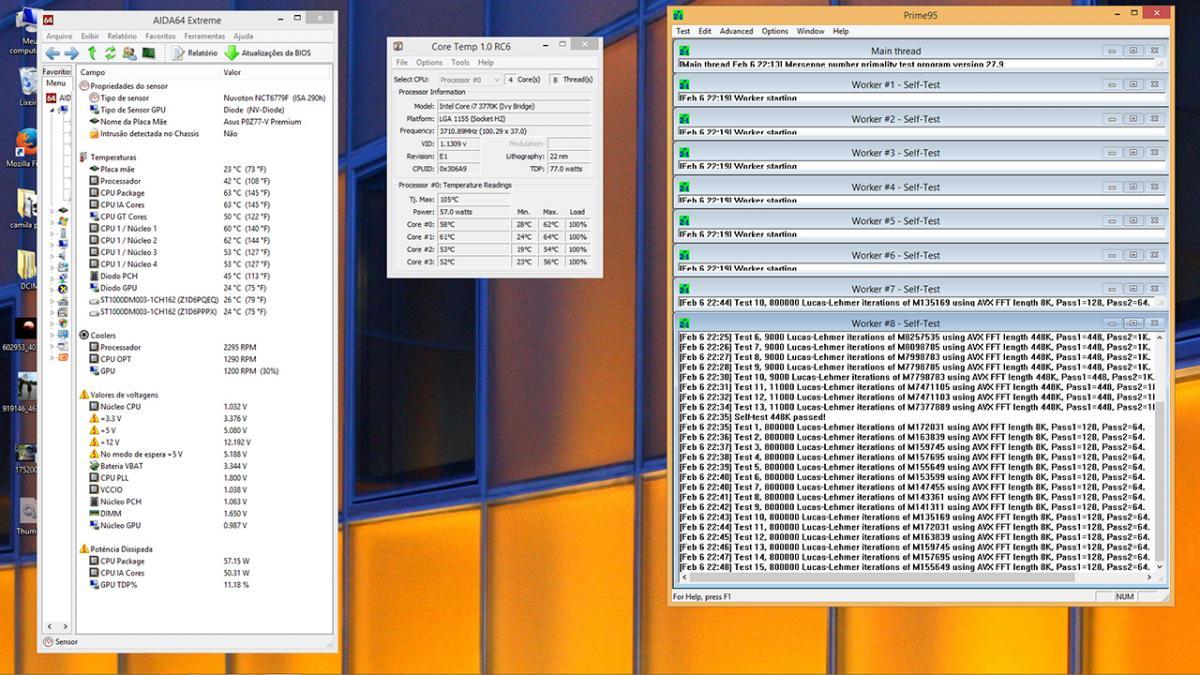1200x675 pixels.
Task: Open the Test menu in Prime95
Action: (683, 31)
